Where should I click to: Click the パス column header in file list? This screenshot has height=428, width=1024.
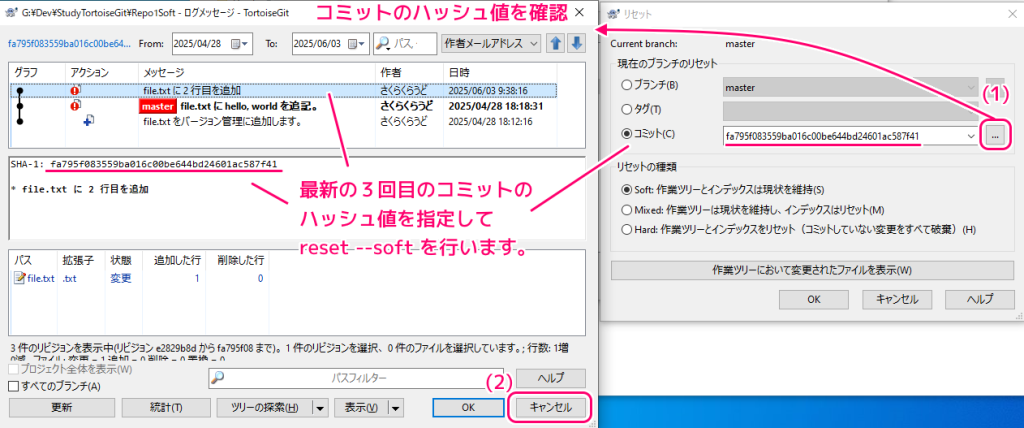pos(33,260)
